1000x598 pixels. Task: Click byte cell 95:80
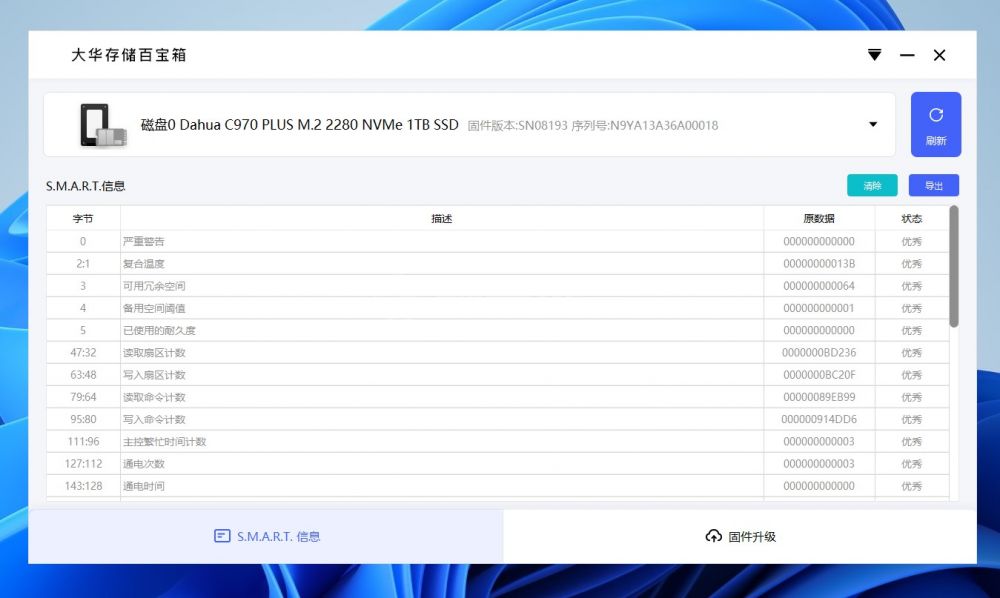click(83, 419)
